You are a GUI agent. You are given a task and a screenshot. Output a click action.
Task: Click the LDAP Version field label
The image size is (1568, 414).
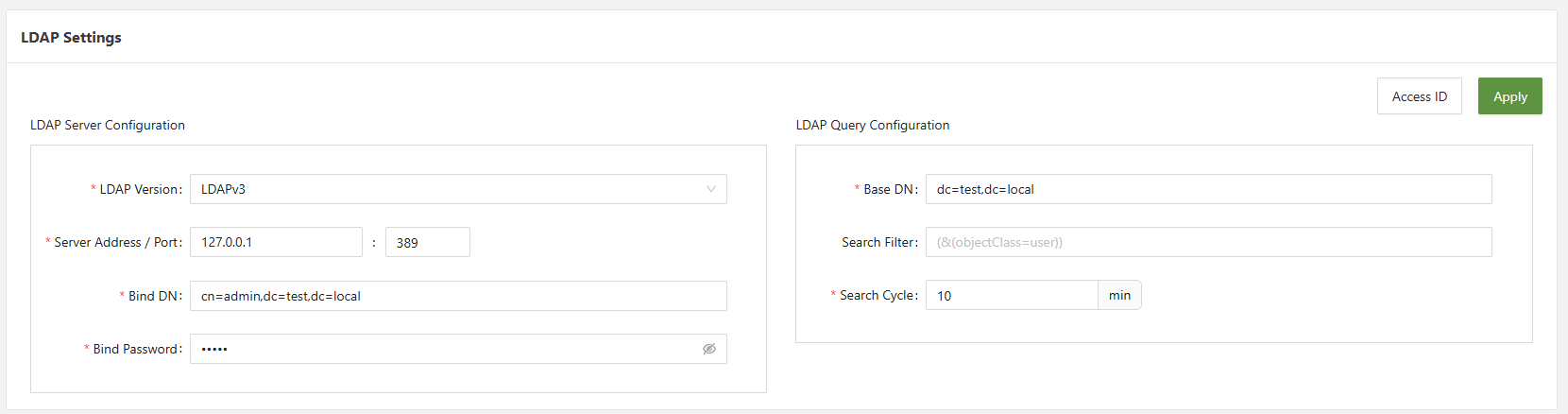tap(140, 189)
